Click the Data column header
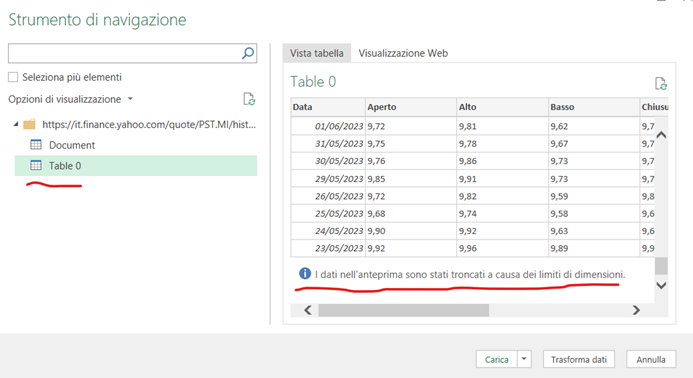The image size is (693, 378). (x=328, y=107)
